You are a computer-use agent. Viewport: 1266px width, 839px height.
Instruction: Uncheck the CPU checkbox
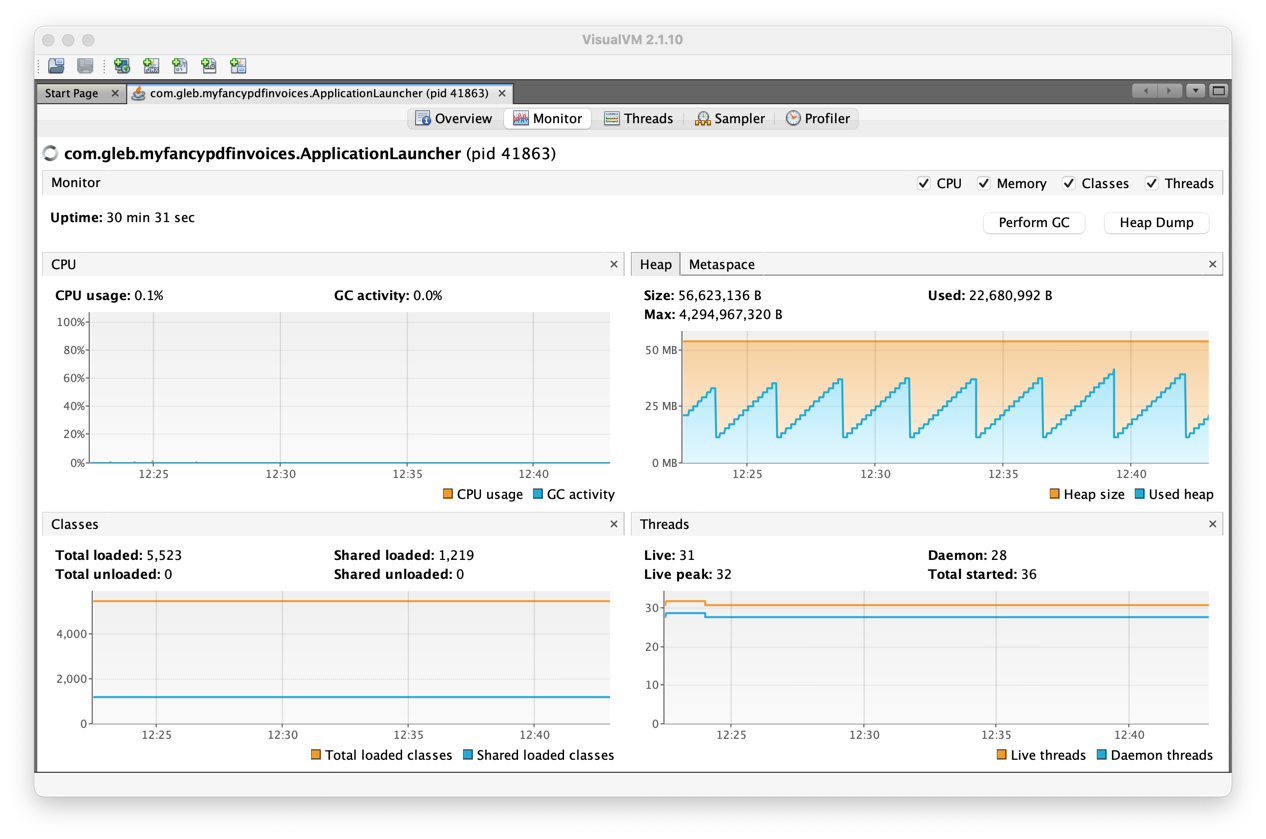(923, 183)
